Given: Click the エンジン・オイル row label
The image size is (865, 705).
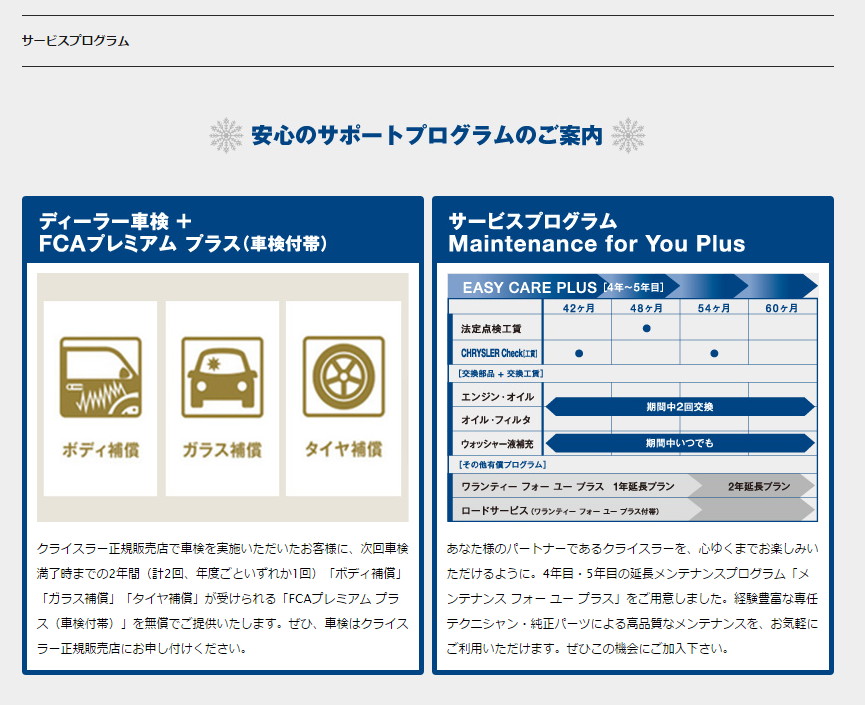Looking at the screenshot, I should click(x=497, y=397).
